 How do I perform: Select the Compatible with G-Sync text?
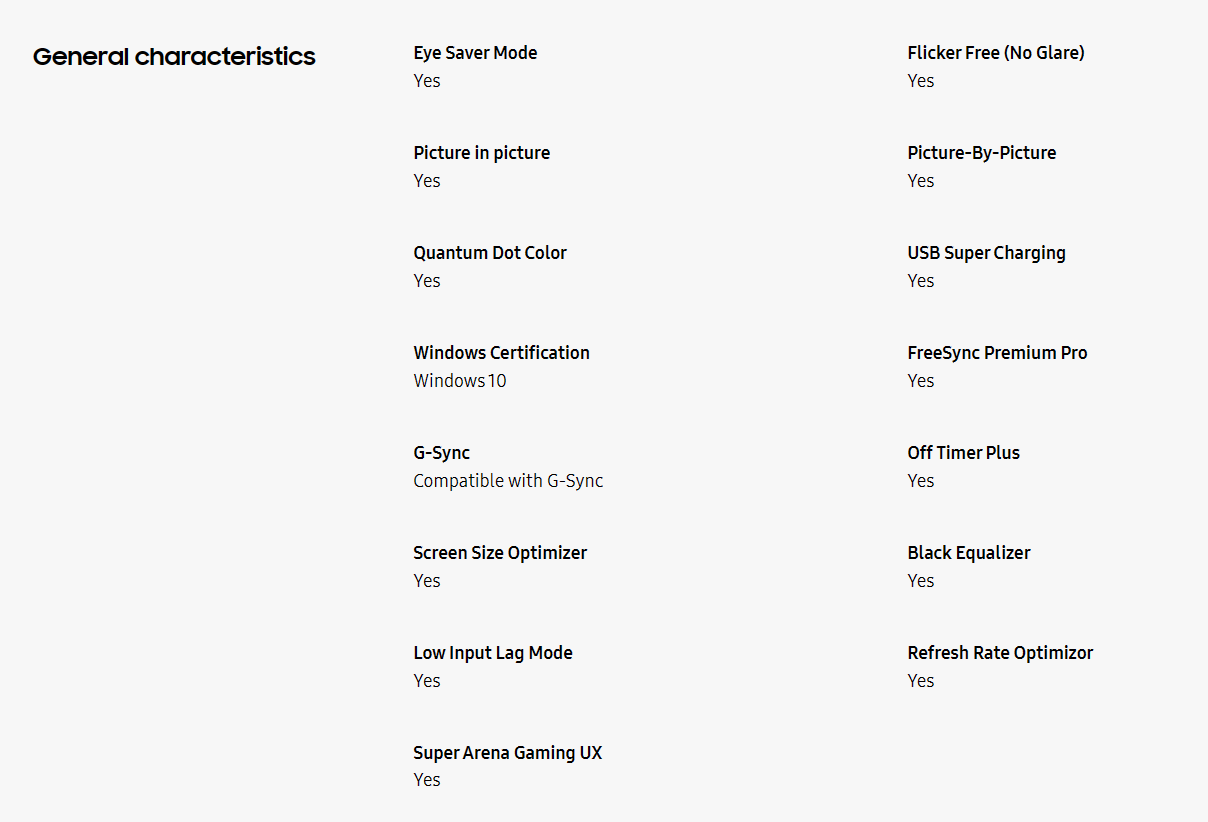pyautogui.click(x=508, y=481)
